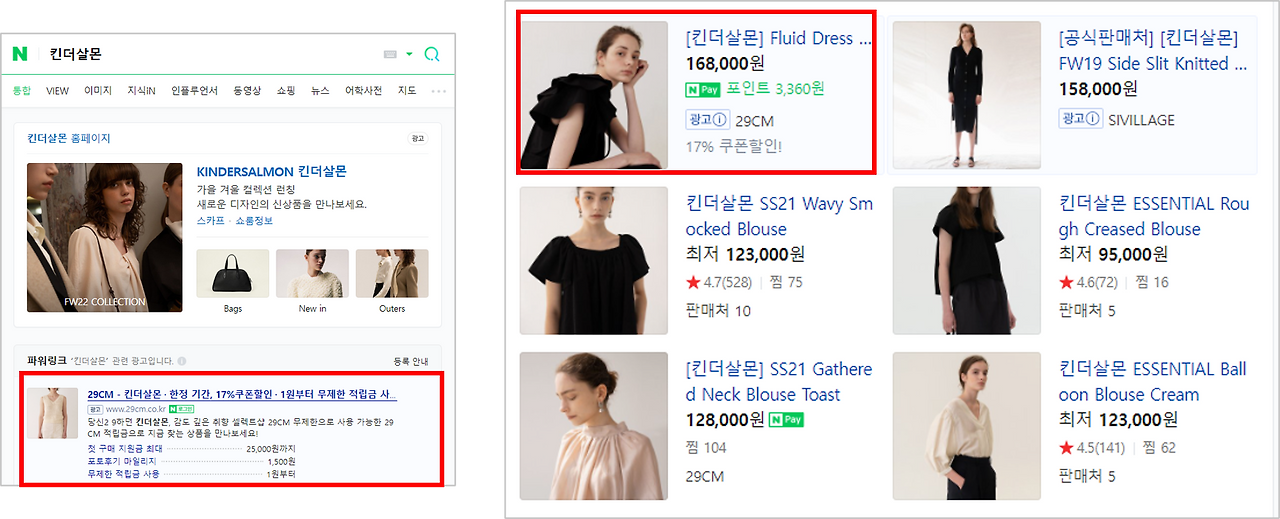The height and width of the screenshot is (519, 1280).
Task: Open the 등록 안내 link
Action: pos(411,361)
